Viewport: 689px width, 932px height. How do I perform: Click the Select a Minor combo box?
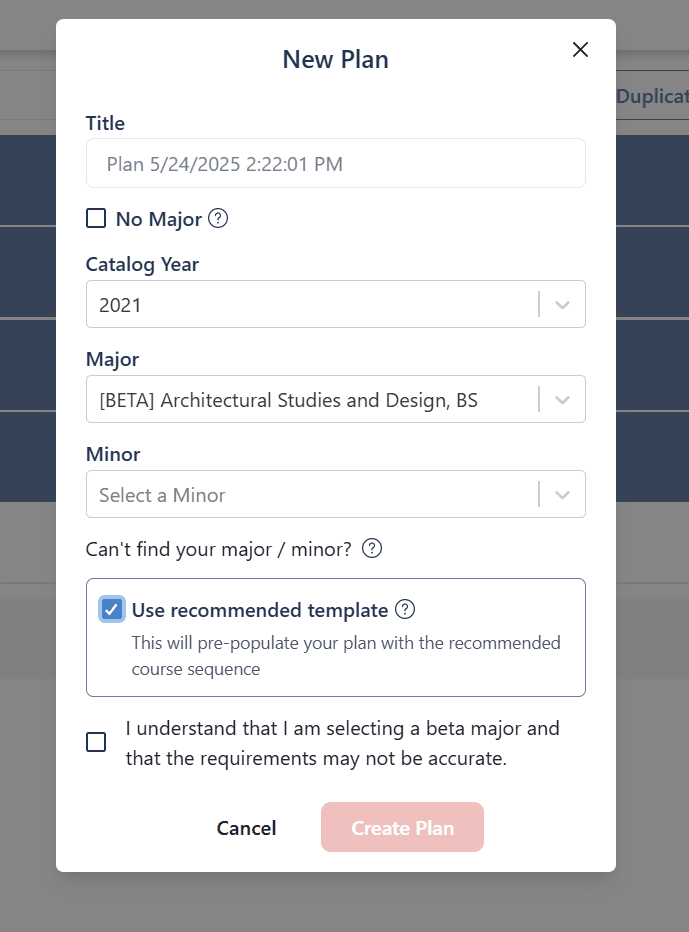tap(300, 494)
